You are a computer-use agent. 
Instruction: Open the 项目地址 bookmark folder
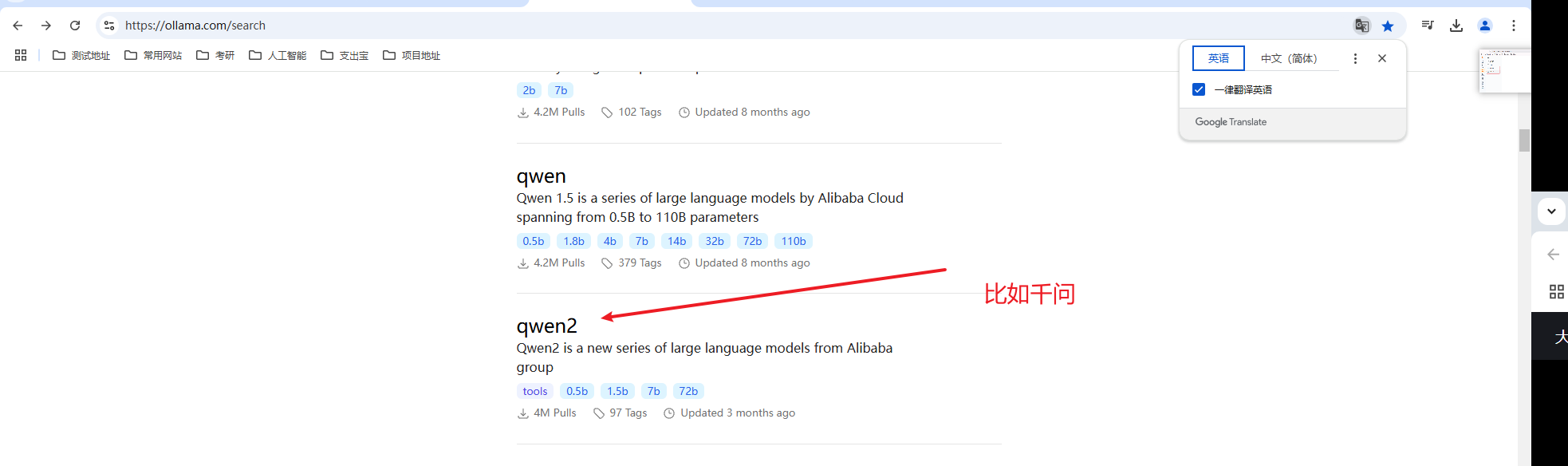[412, 55]
